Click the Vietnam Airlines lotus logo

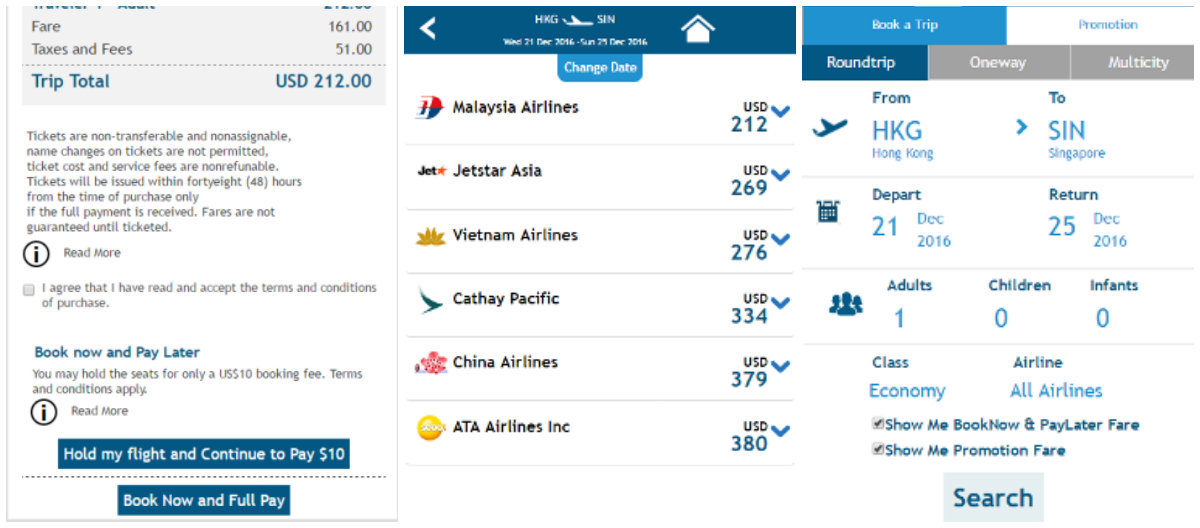pyautogui.click(x=431, y=236)
